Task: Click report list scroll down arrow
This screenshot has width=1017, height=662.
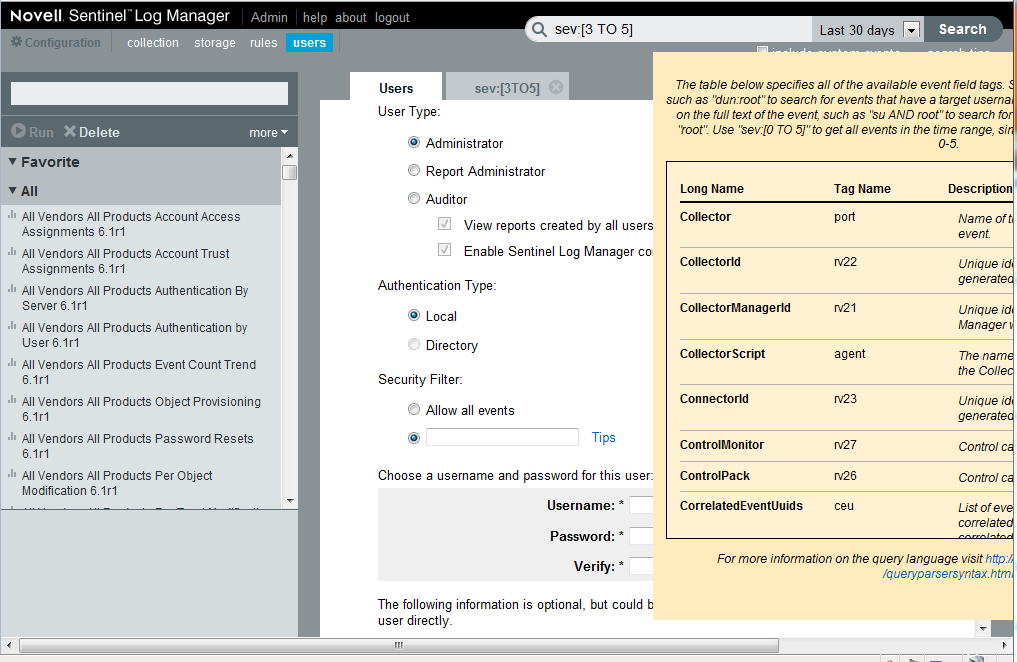Action: pos(290,501)
